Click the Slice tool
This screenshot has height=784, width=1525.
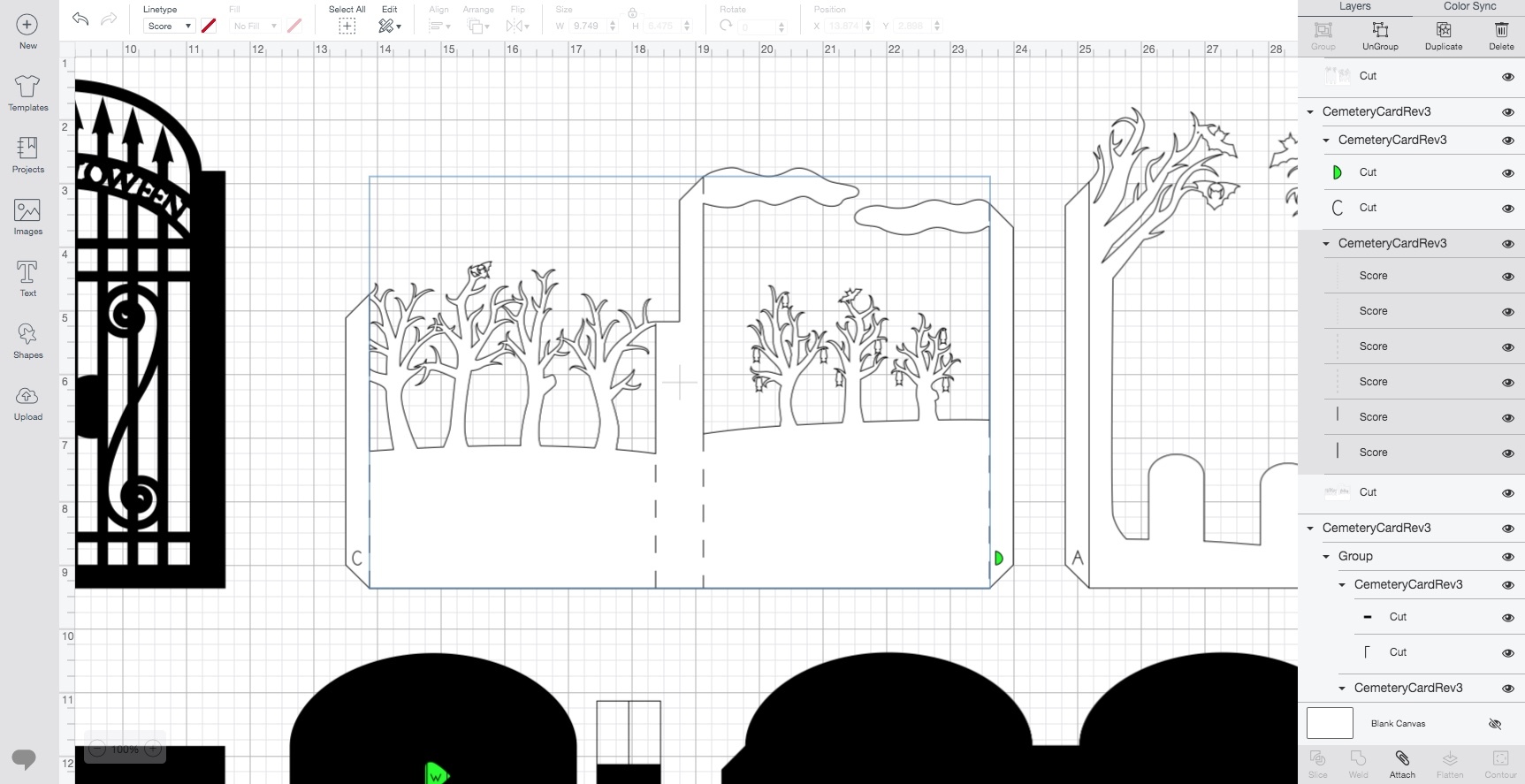[1317, 765]
